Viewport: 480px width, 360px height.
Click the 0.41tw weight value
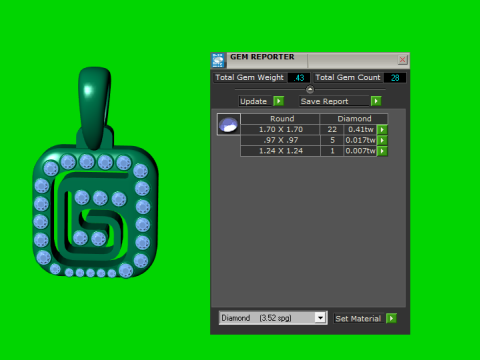click(361, 129)
